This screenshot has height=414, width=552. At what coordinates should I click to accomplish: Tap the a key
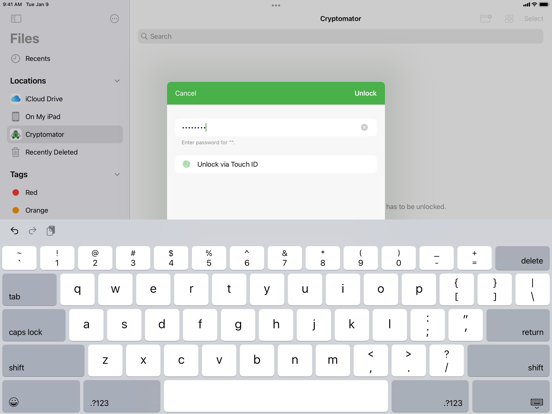coord(86,325)
